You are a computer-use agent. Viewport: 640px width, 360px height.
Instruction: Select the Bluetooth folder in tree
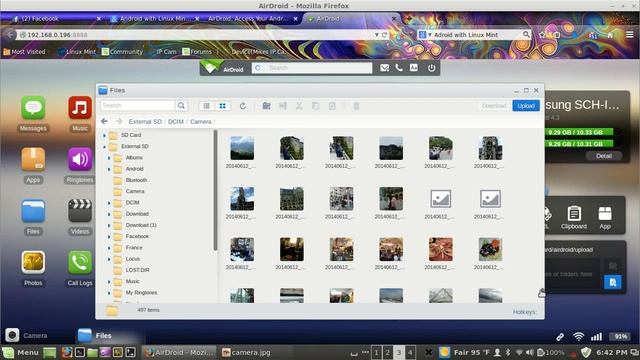(136, 180)
